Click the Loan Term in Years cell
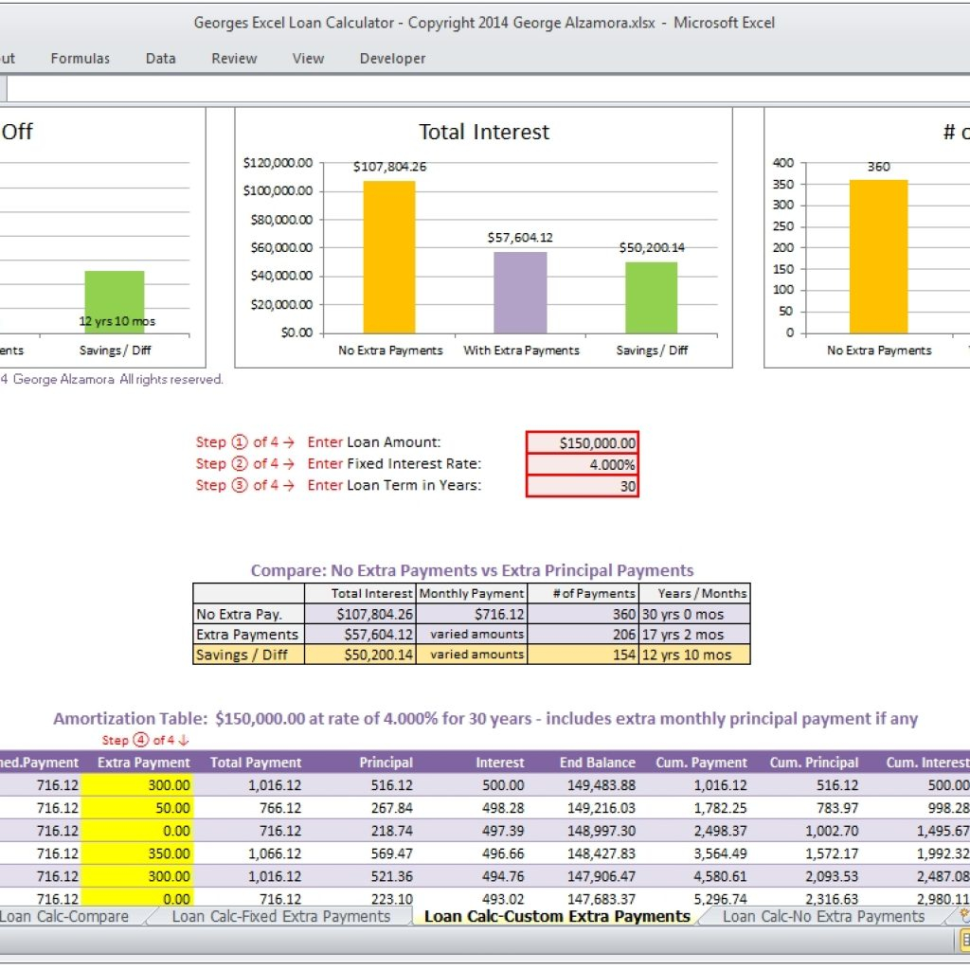970x970 pixels. coord(582,486)
